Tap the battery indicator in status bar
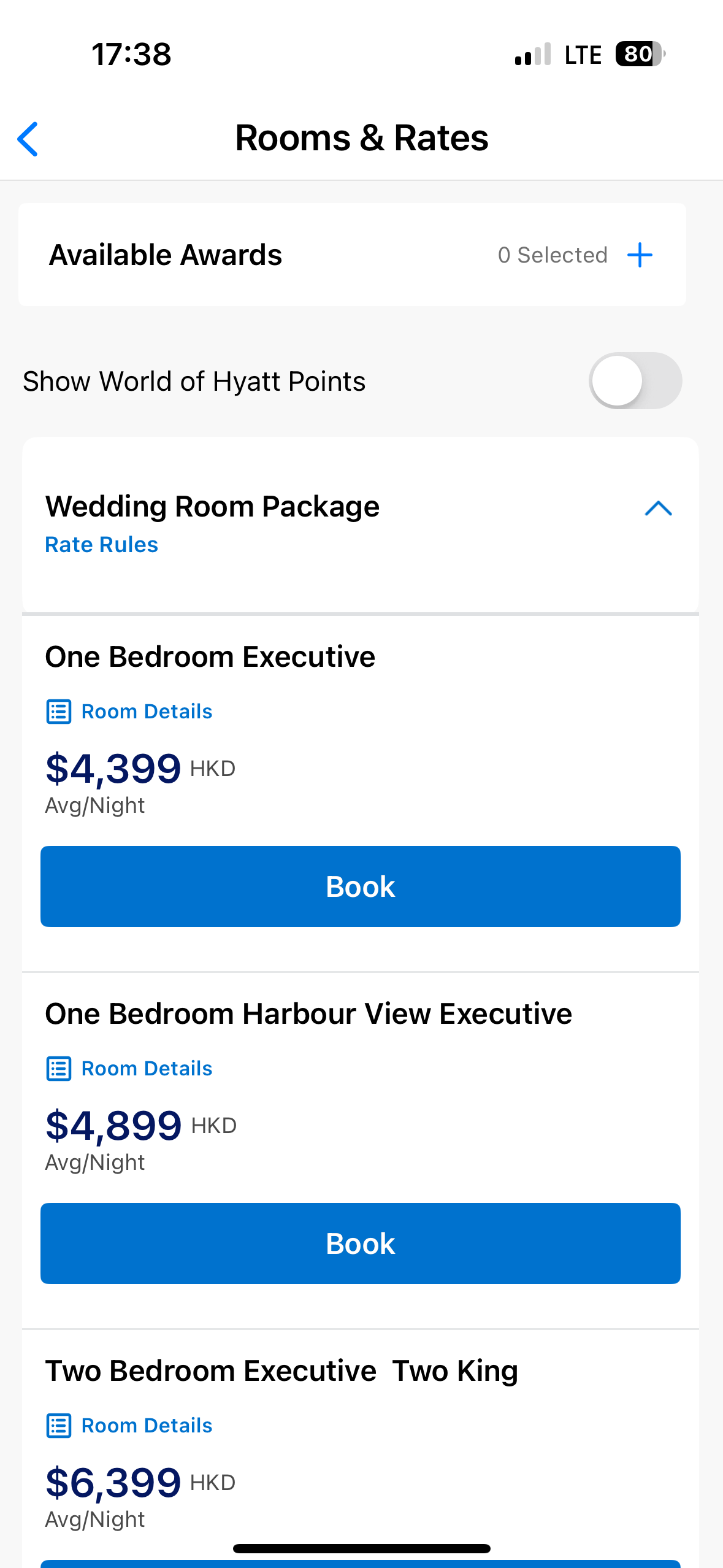This screenshot has height=1568, width=723. point(639,54)
